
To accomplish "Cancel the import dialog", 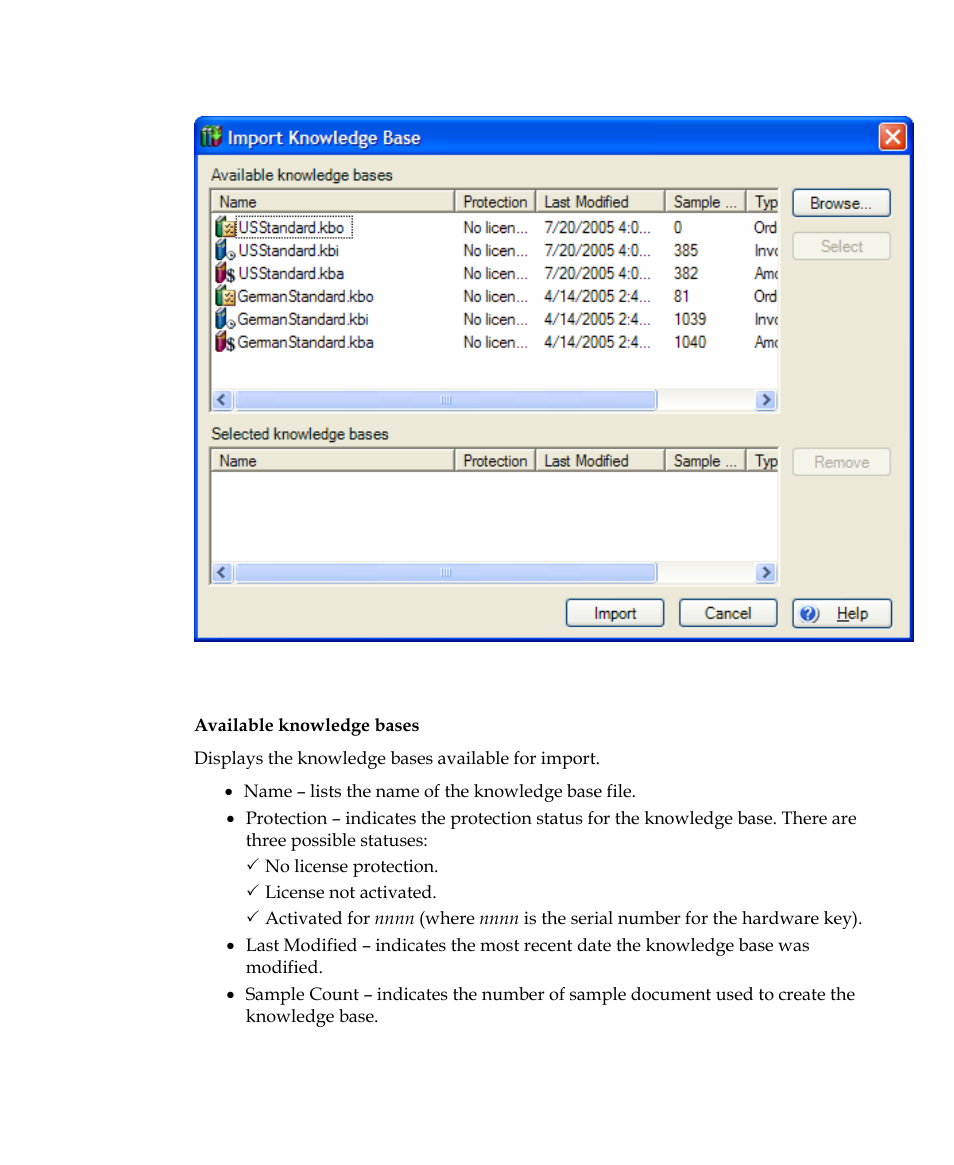I will click(x=728, y=613).
